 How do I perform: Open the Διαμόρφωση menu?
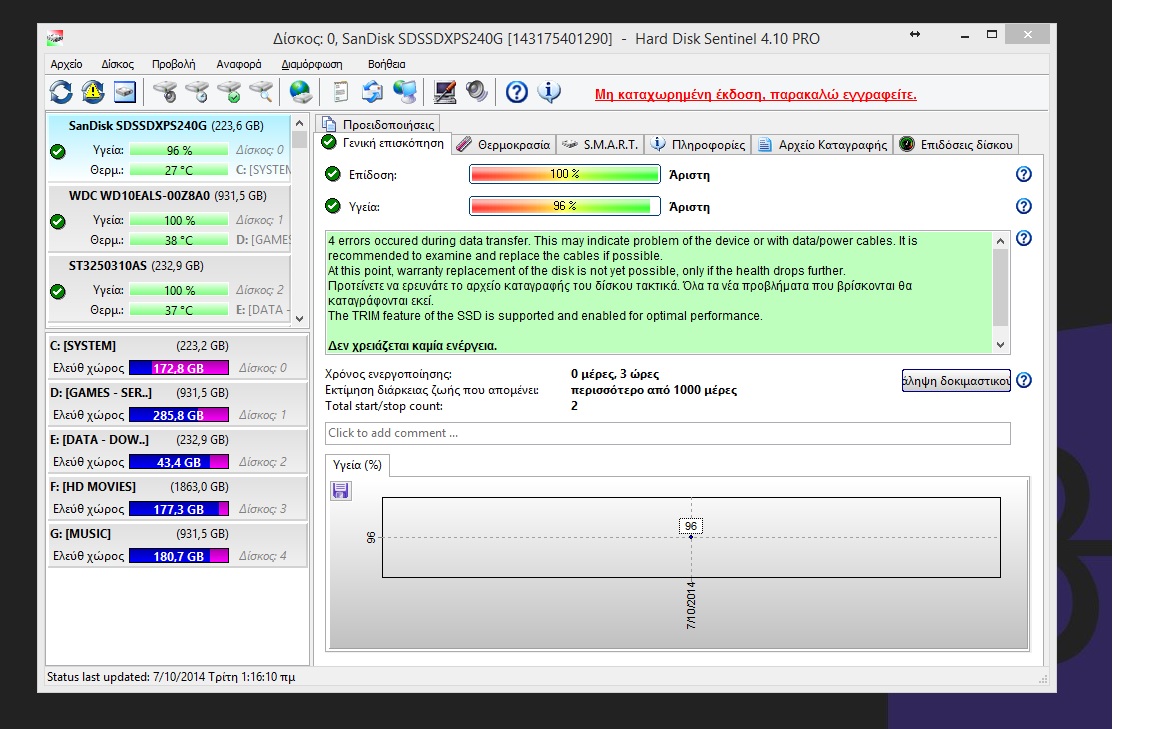click(312, 64)
